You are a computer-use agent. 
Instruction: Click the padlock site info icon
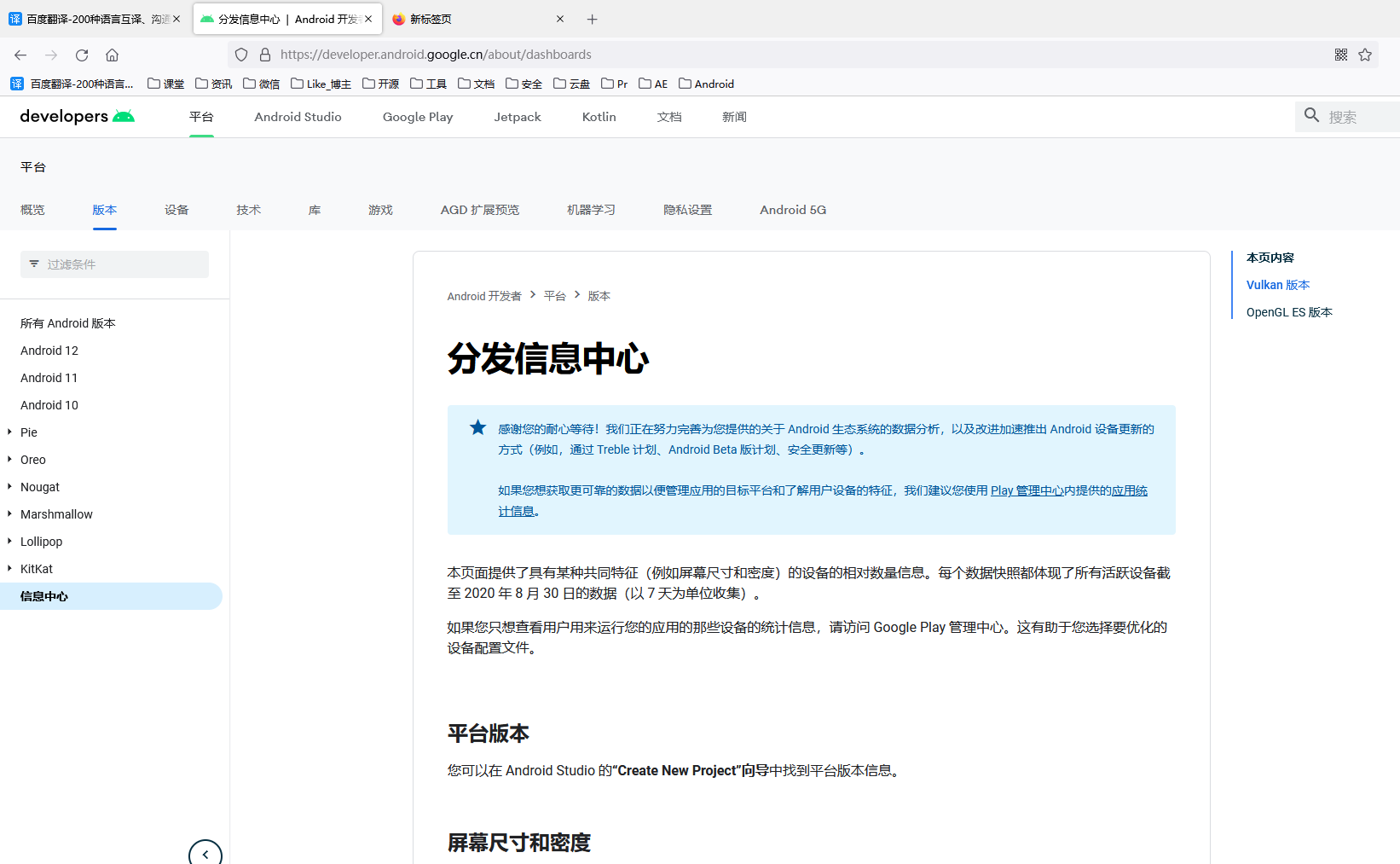[265, 55]
